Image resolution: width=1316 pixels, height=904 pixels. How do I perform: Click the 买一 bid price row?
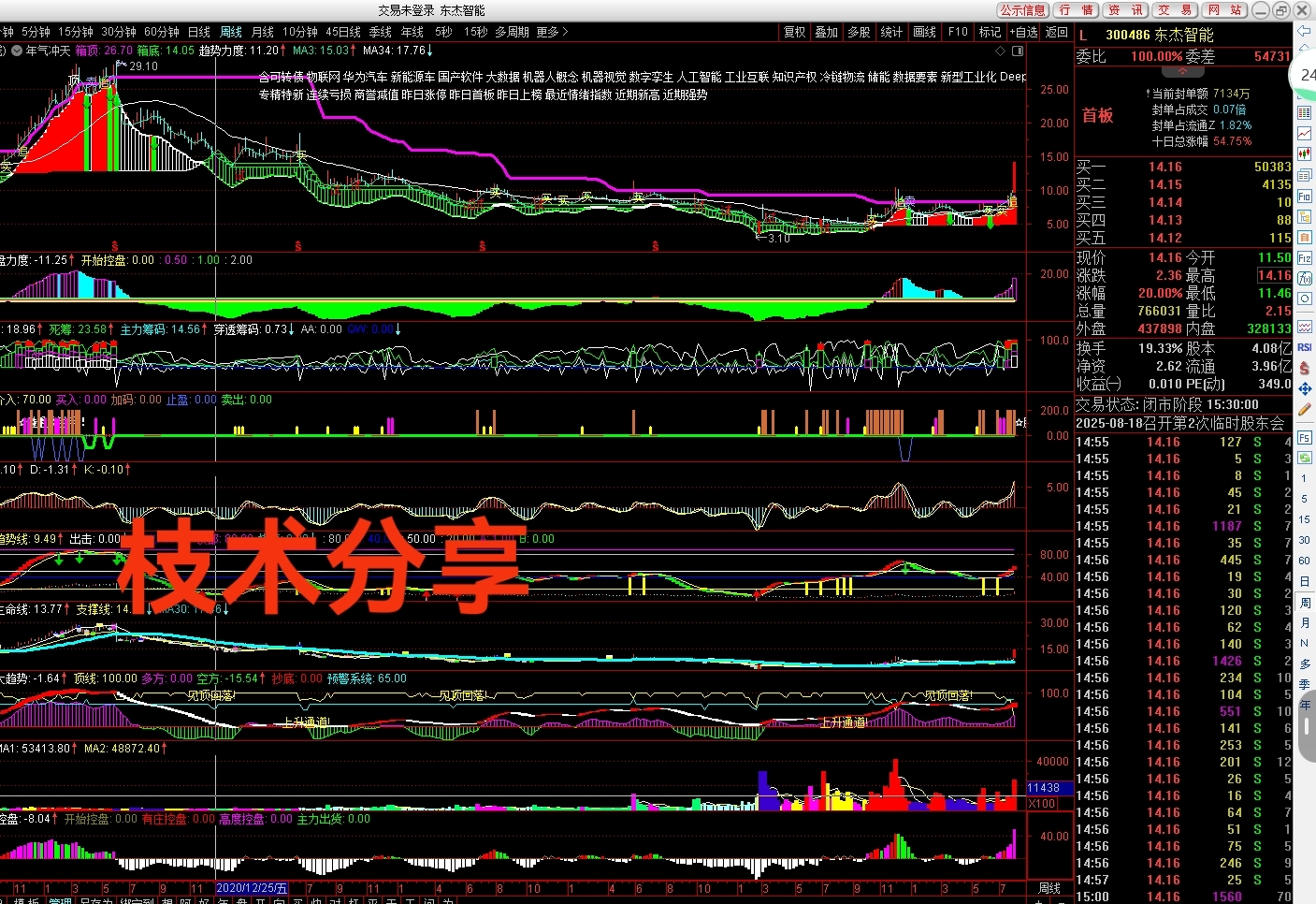pos(1183,167)
